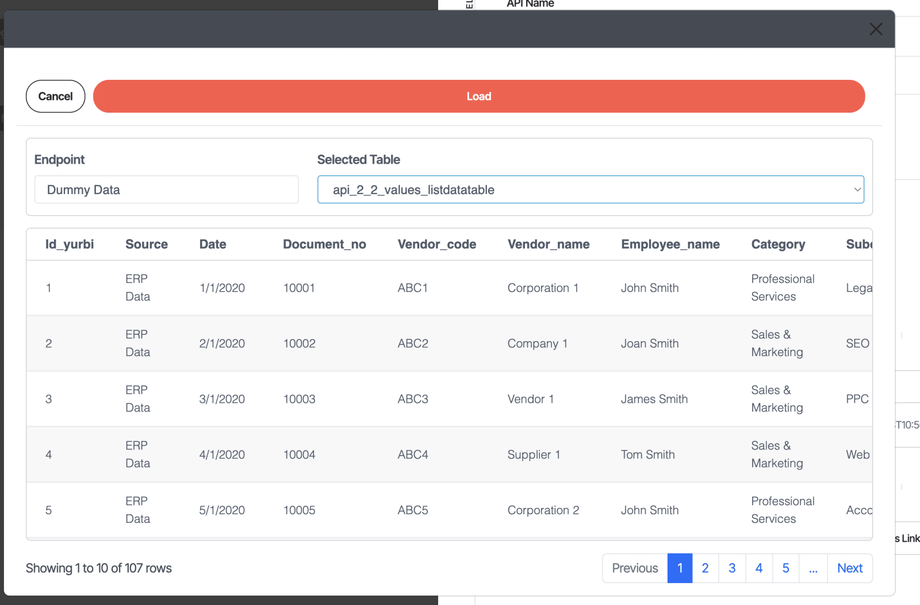Click the Next pagination link
Screen dimensions: 920x605
pyautogui.click(x=850, y=568)
